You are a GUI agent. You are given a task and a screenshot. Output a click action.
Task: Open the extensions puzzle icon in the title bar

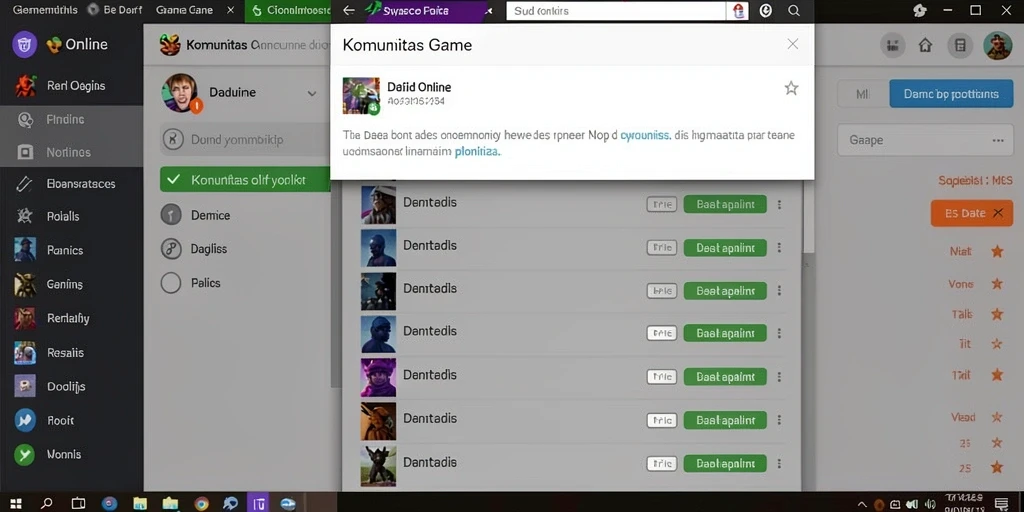coord(920,10)
